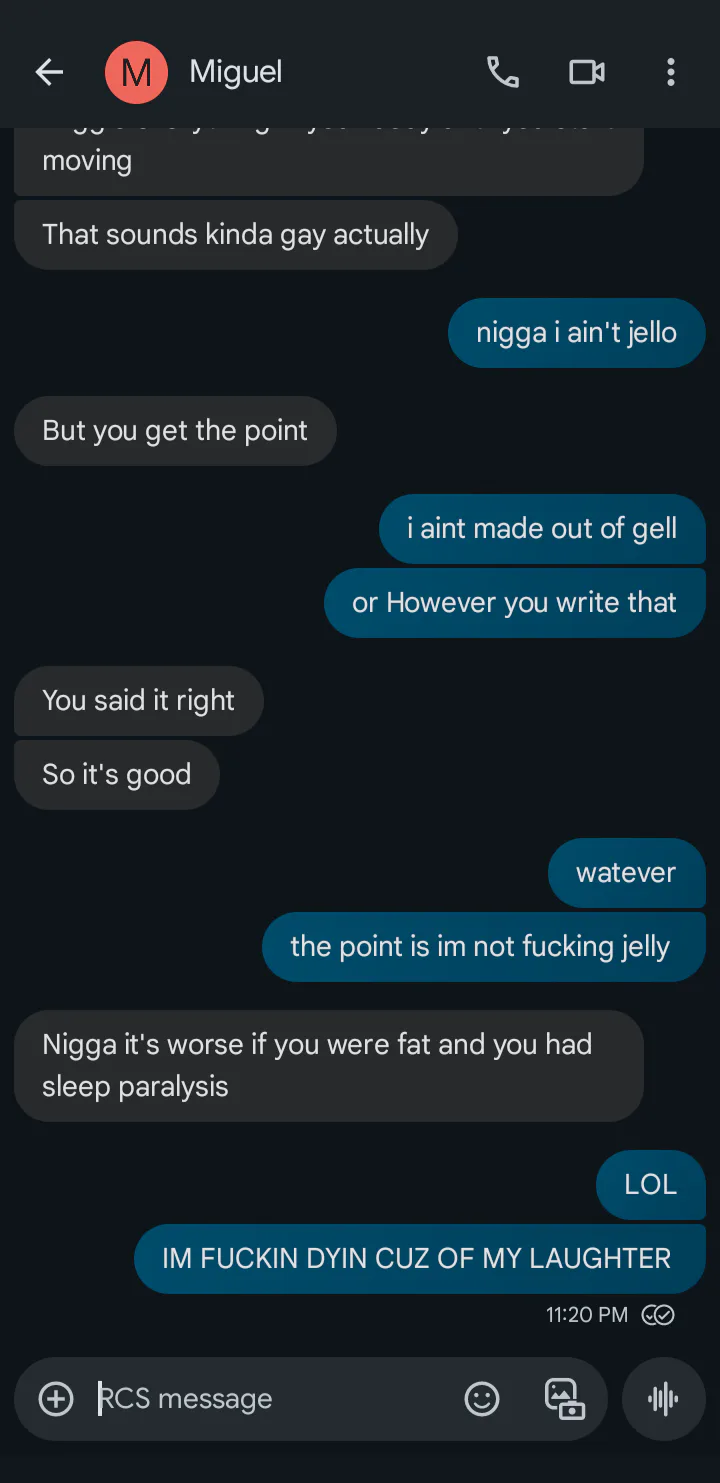Tap the voice message recording button

pos(664,1398)
